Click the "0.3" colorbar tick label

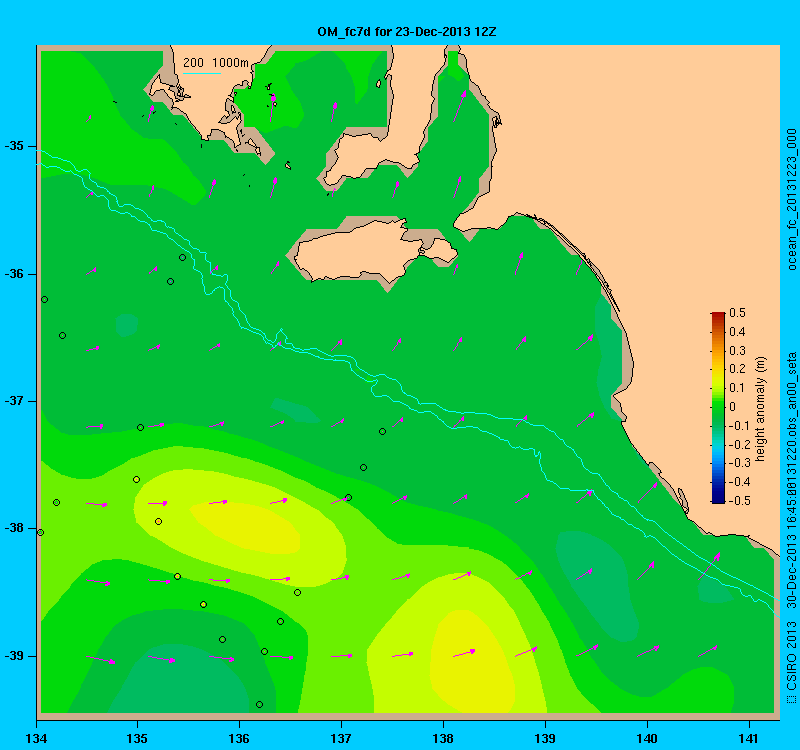click(x=737, y=351)
